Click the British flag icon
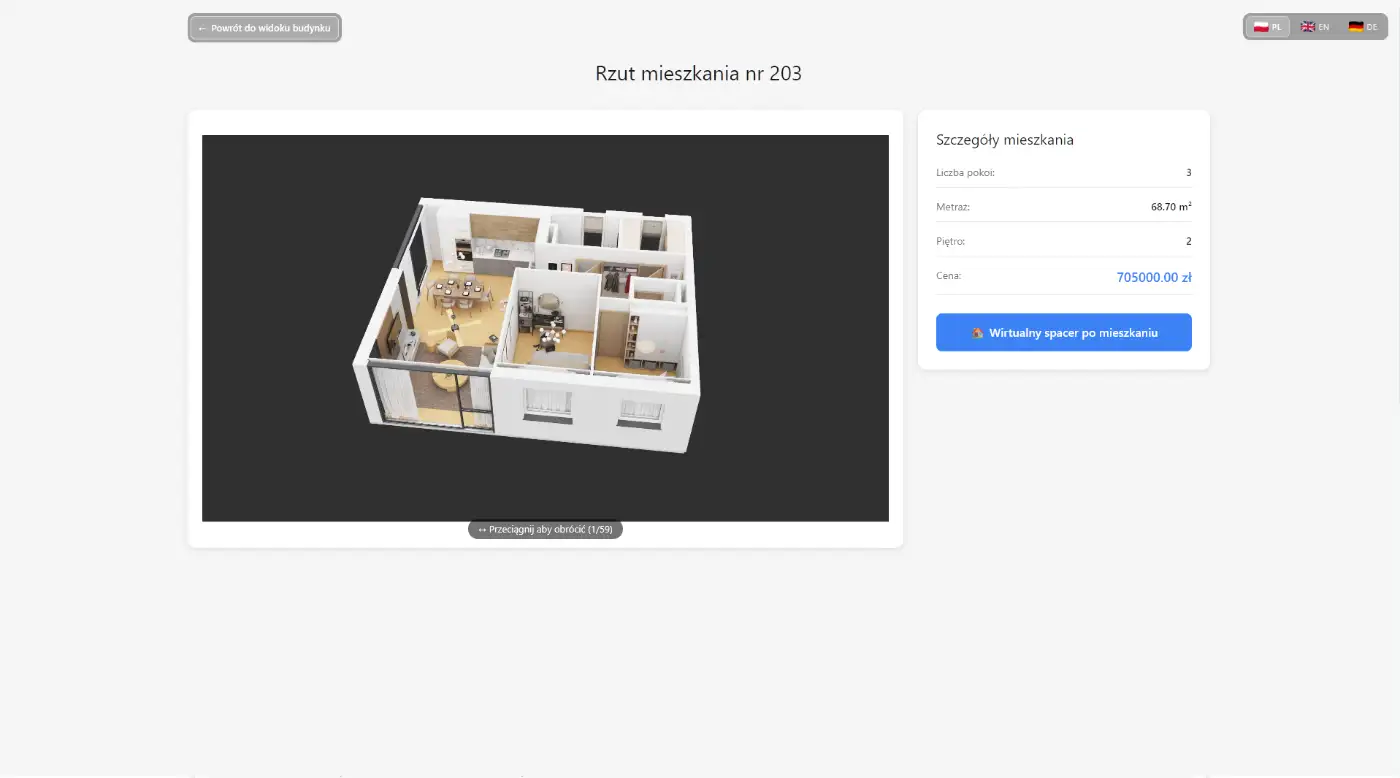The width and height of the screenshot is (1400, 778). coord(1307,27)
